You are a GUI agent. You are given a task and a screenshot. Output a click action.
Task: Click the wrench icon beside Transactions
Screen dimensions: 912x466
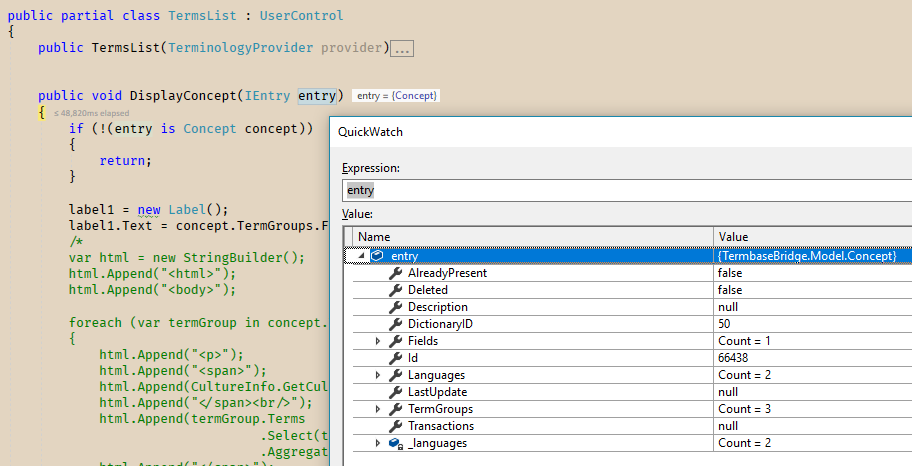tap(395, 426)
